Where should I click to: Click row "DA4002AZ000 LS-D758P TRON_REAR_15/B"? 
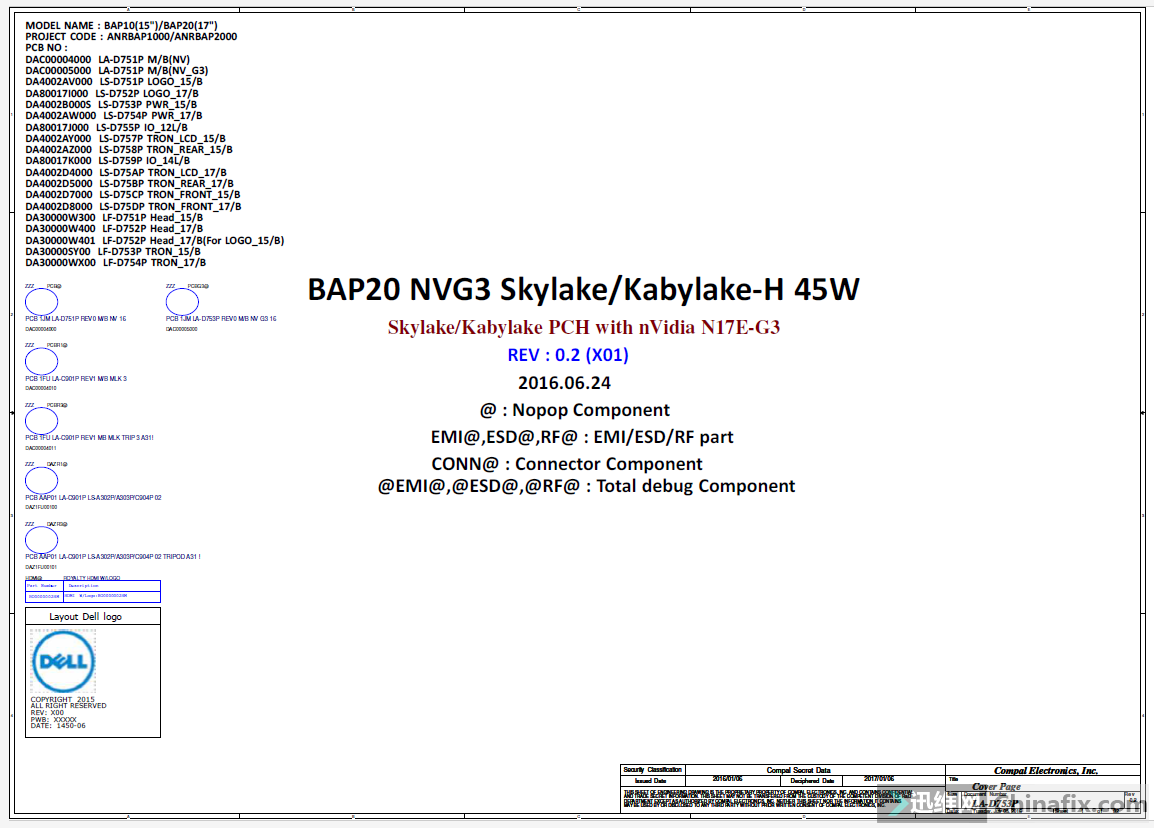point(129,149)
